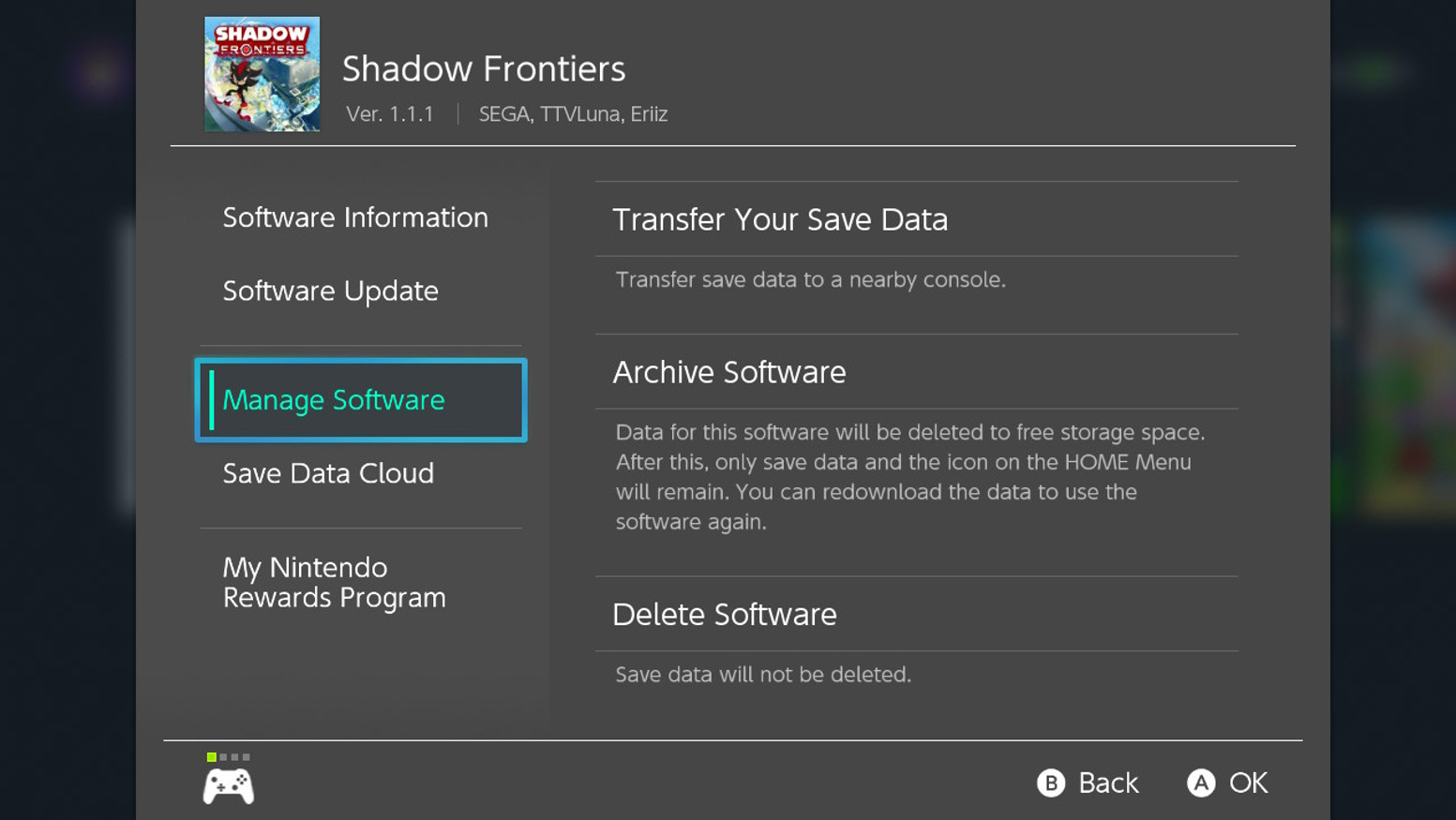Tap the Frontiers title text on game cover
The width and height of the screenshot is (1456, 820).
click(x=261, y=49)
